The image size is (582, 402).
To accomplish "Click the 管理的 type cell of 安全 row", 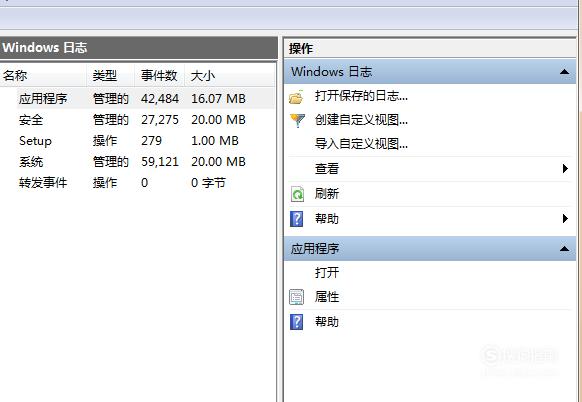I will click(x=111, y=120).
